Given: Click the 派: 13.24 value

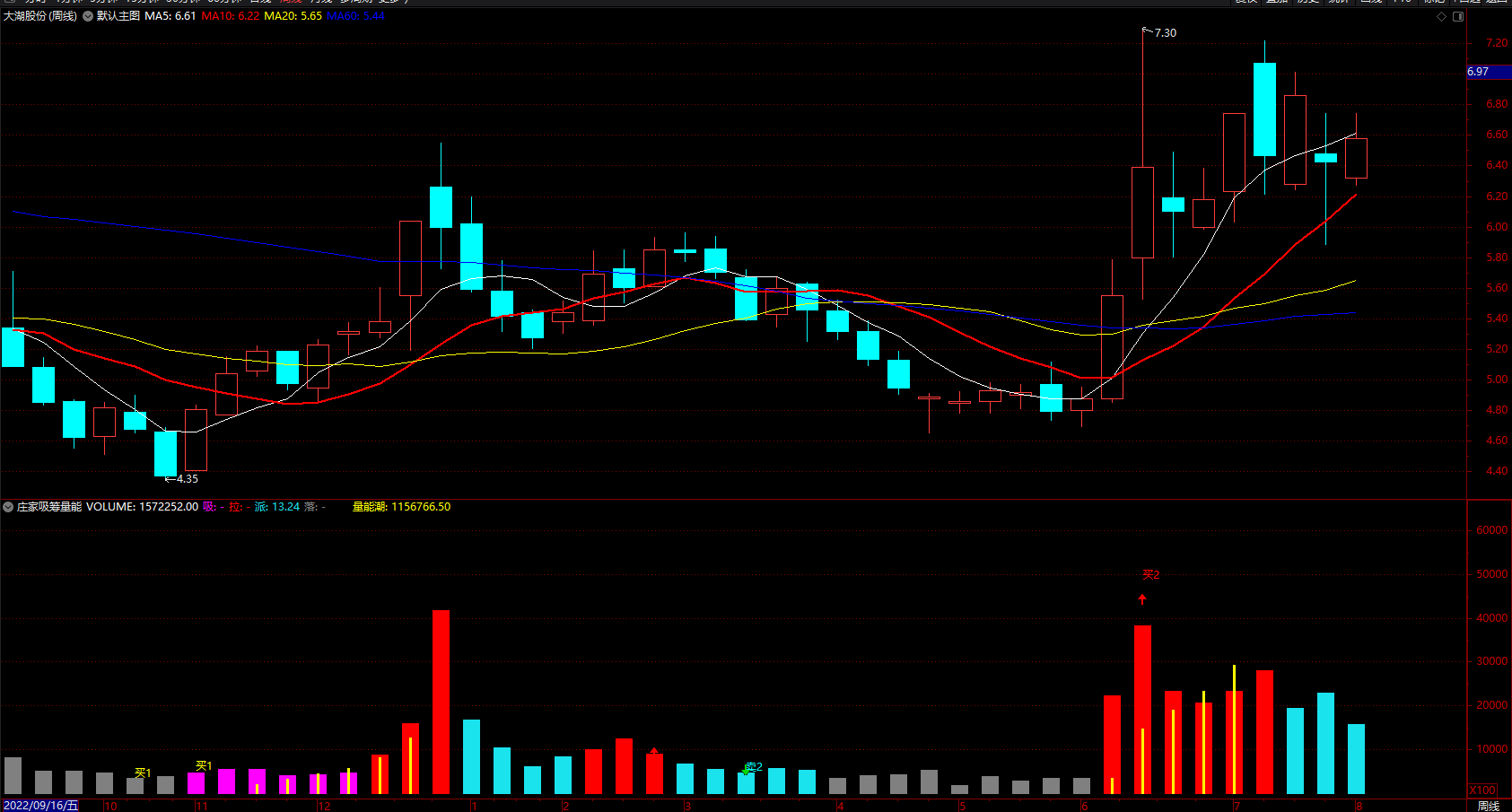Looking at the screenshot, I should (277, 507).
